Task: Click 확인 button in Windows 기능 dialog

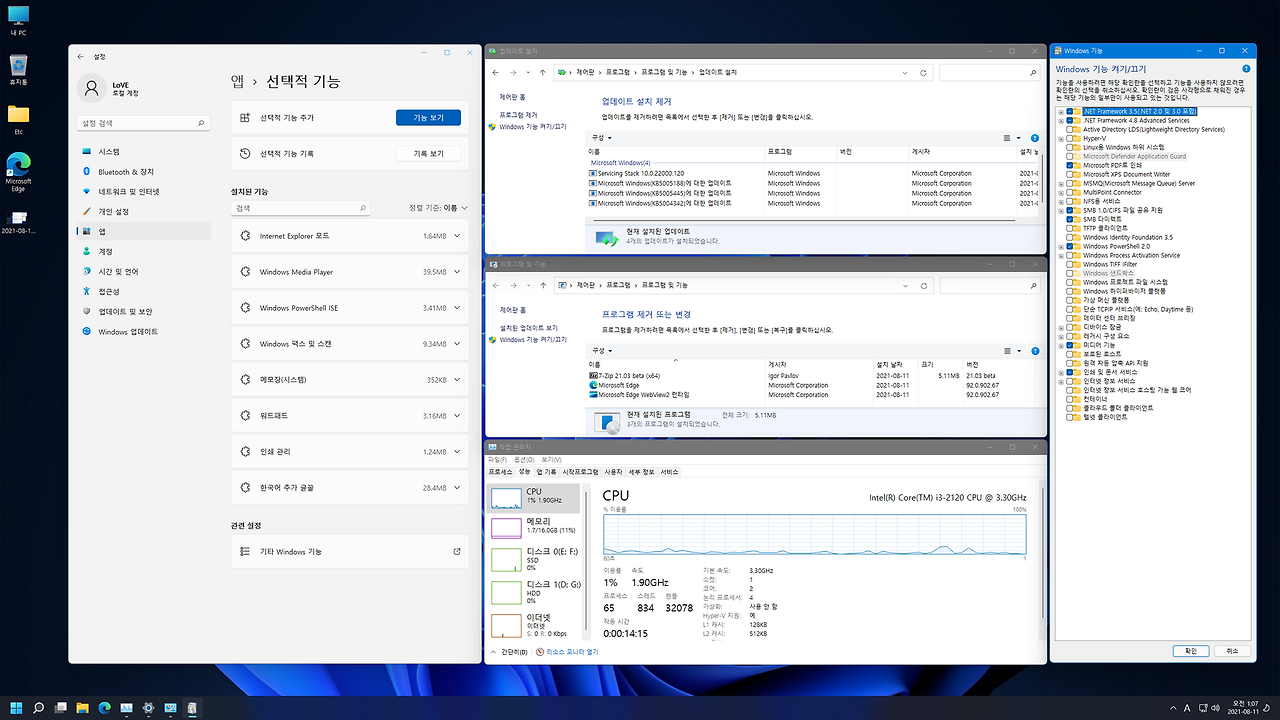Action: coord(1191,651)
